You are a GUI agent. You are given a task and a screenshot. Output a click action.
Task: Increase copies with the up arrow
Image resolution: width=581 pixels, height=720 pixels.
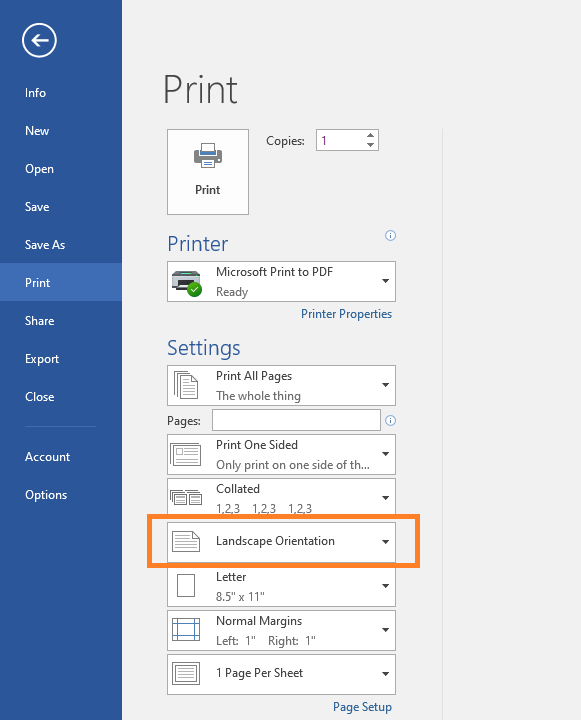coord(370,135)
